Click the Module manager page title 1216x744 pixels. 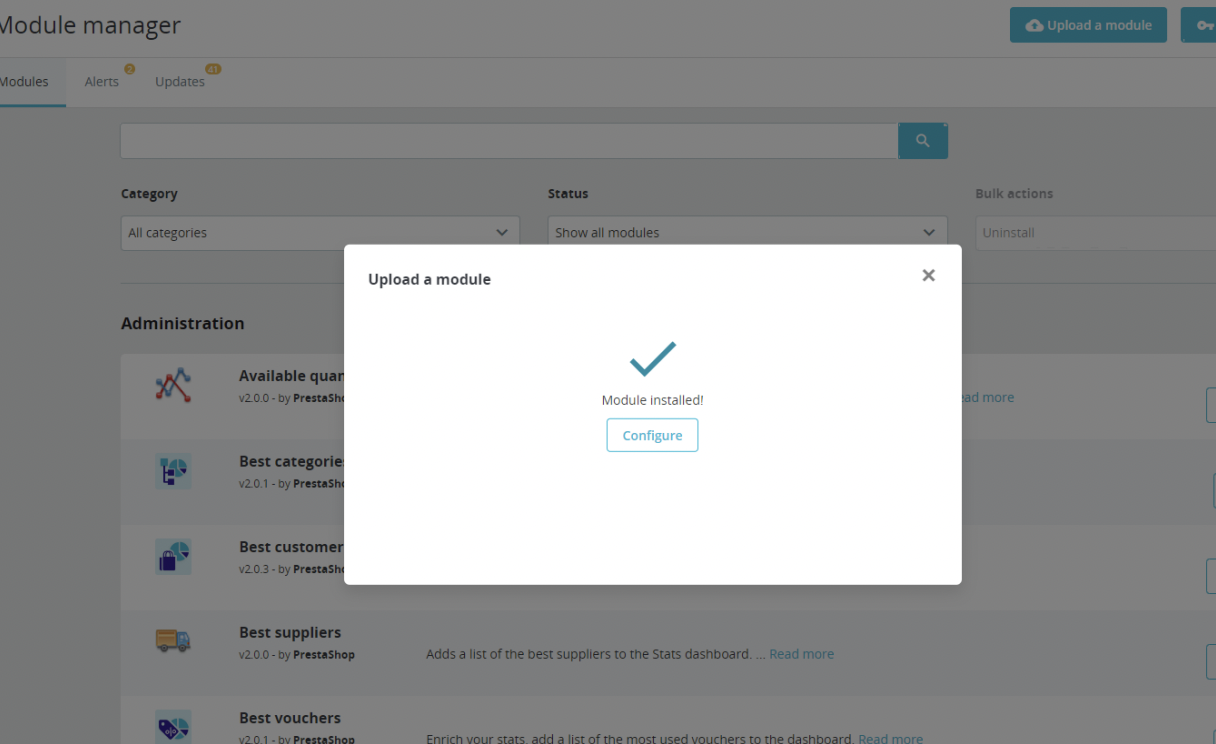click(x=88, y=25)
